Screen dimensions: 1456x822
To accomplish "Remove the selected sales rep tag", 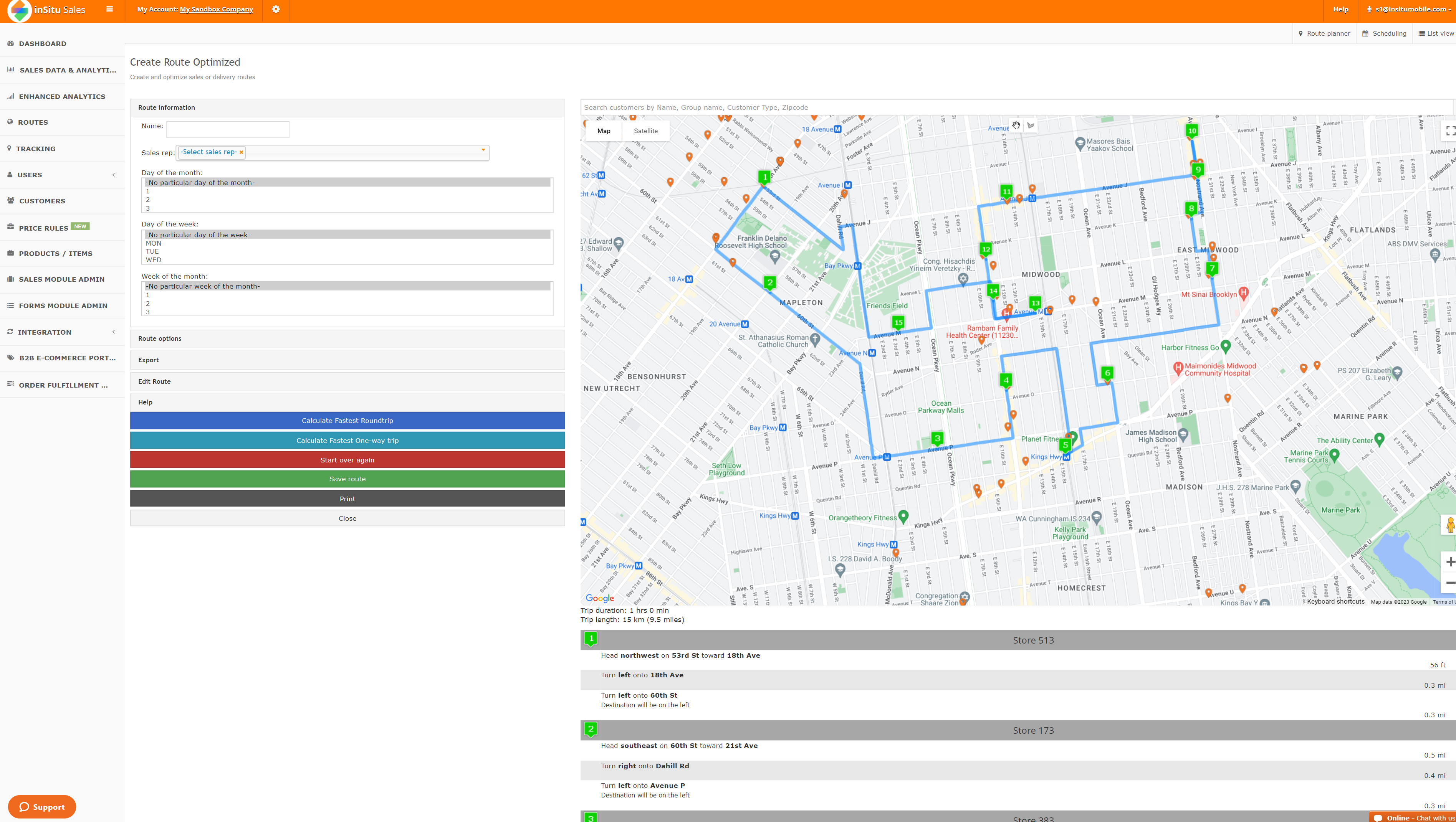I will click(x=242, y=152).
